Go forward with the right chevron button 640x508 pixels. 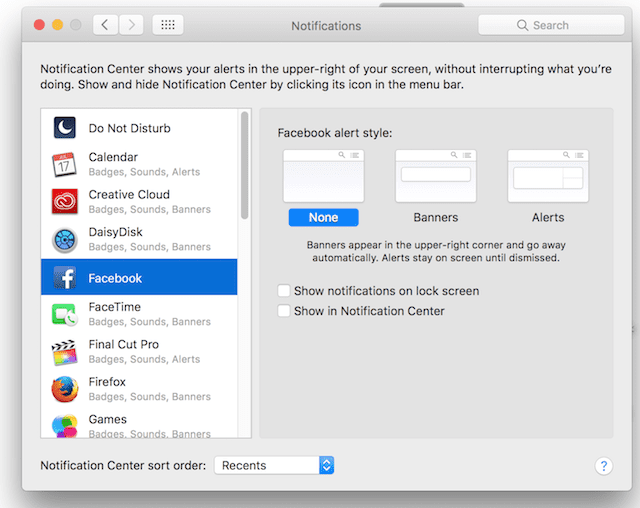pos(131,25)
